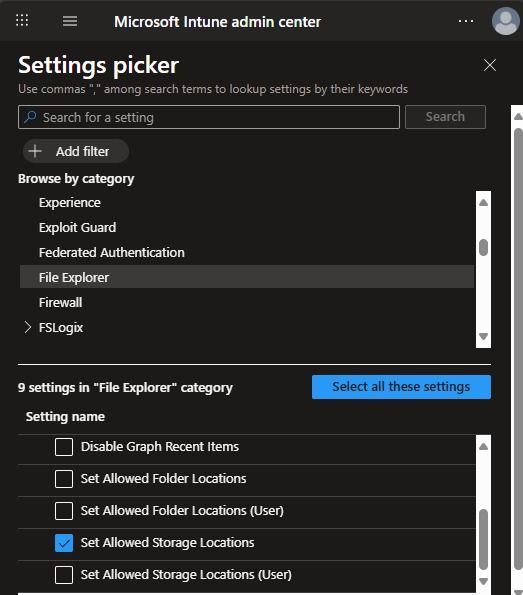Image resolution: width=523 pixels, height=595 pixels.
Task: Click Select all these settings button
Action: click(x=401, y=387)
